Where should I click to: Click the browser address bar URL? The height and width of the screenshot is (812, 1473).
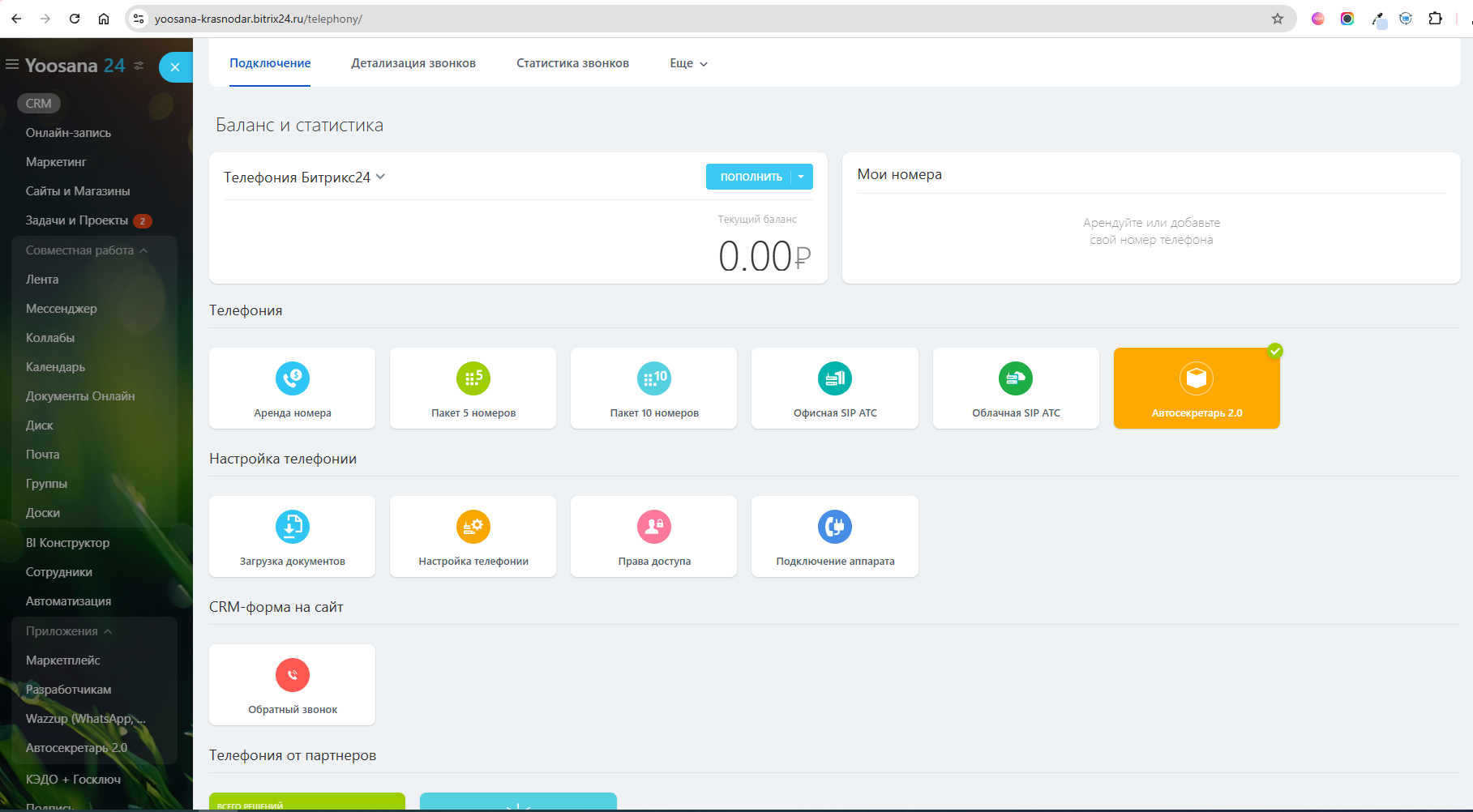[x=258, y=19]
